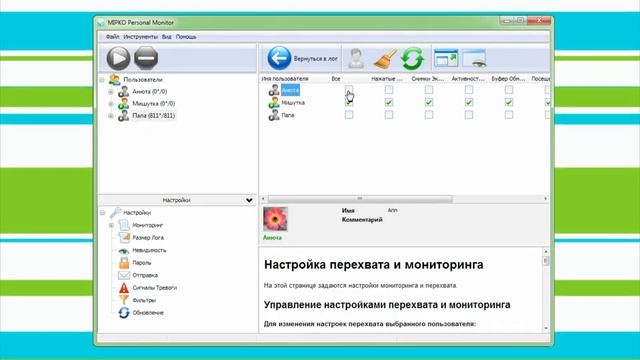Click the window with eye icon

[474, 58]
